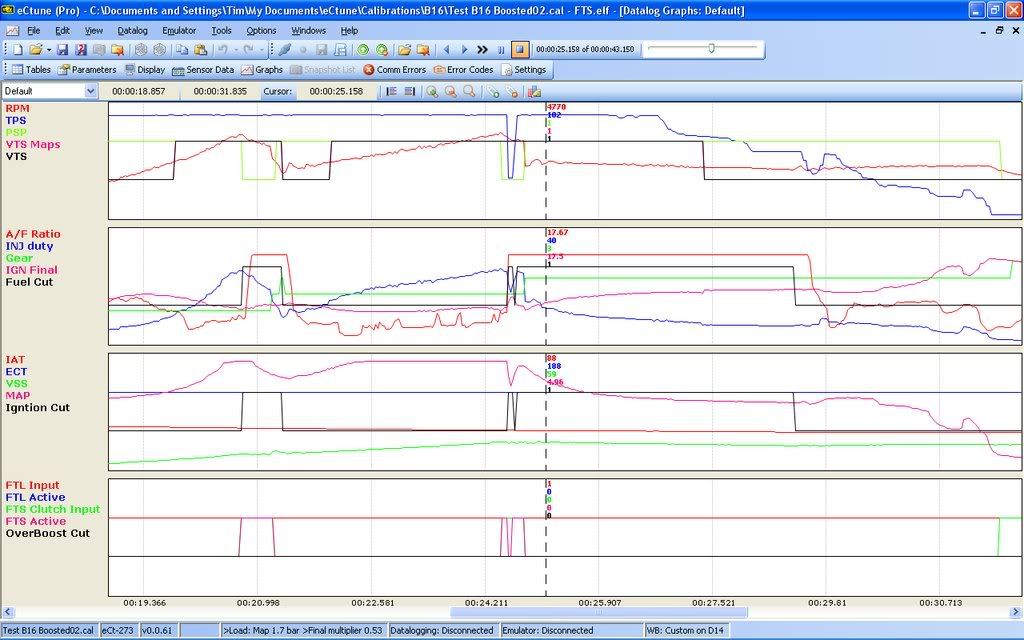This screenshot has height=640, width=1024.
Task: Click the second green circular download icon
Action: [382, 50]
